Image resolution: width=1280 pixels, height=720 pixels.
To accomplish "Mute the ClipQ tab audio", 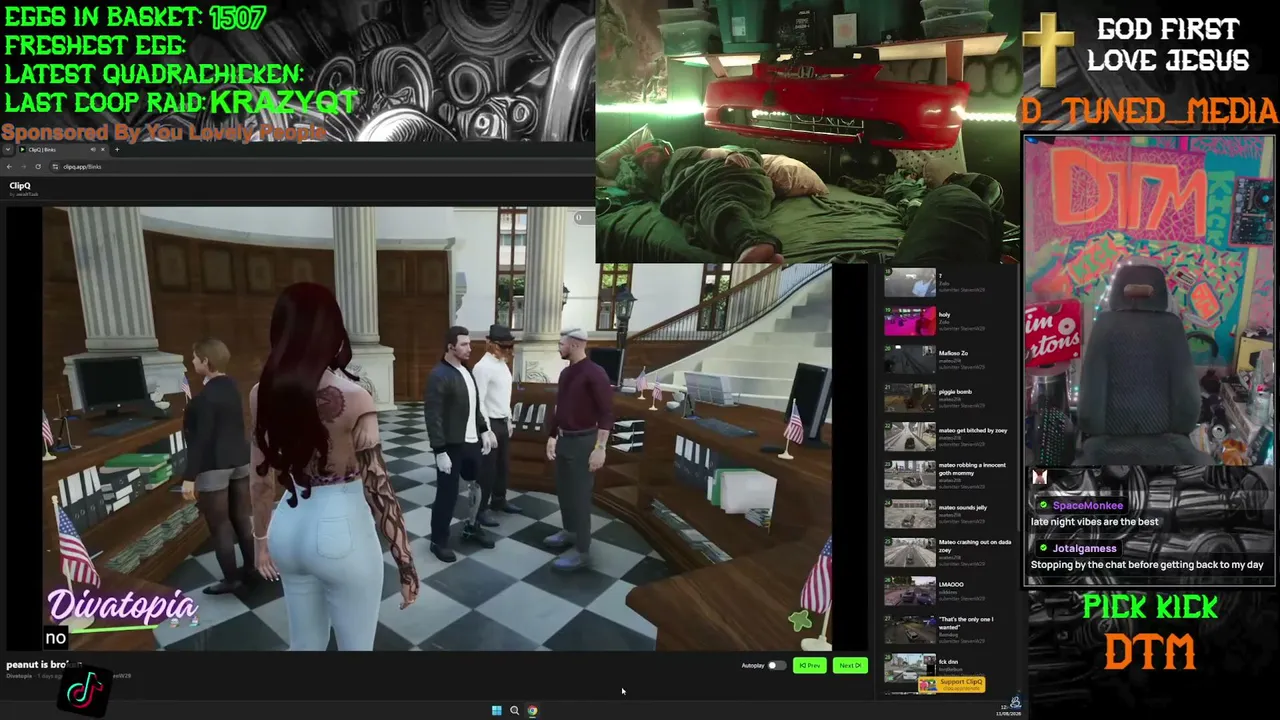I will pyautogui.click(x=93, y=150).
